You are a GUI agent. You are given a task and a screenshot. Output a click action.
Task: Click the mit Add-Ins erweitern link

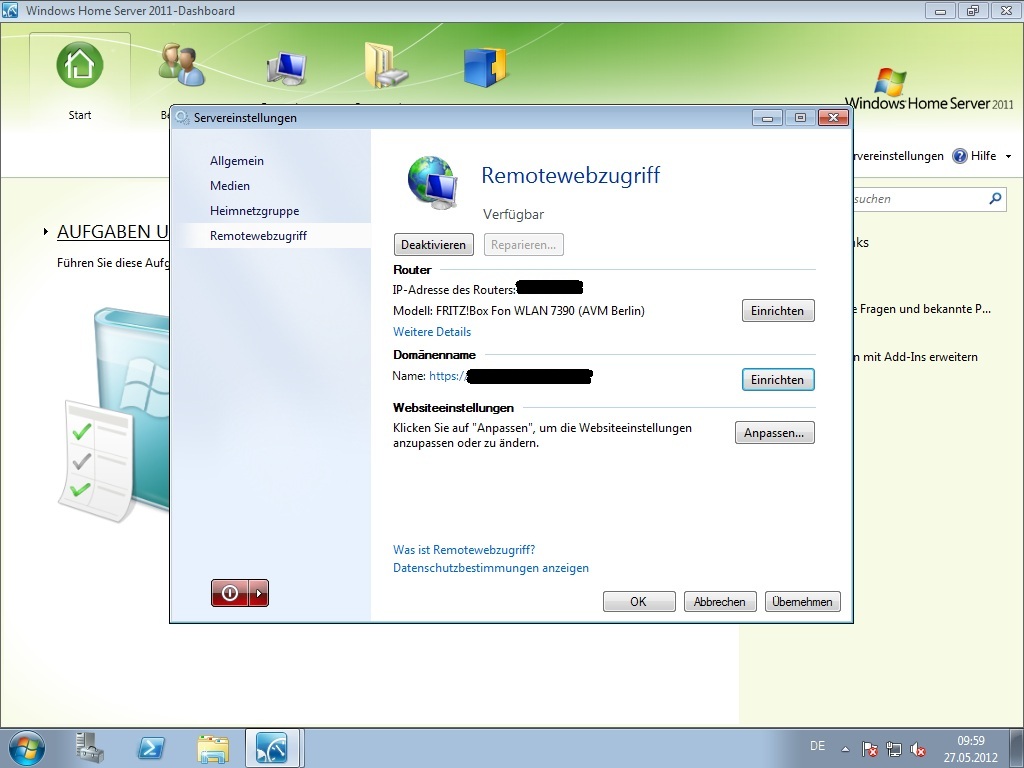pyautogui.click(x=916, y=357)
